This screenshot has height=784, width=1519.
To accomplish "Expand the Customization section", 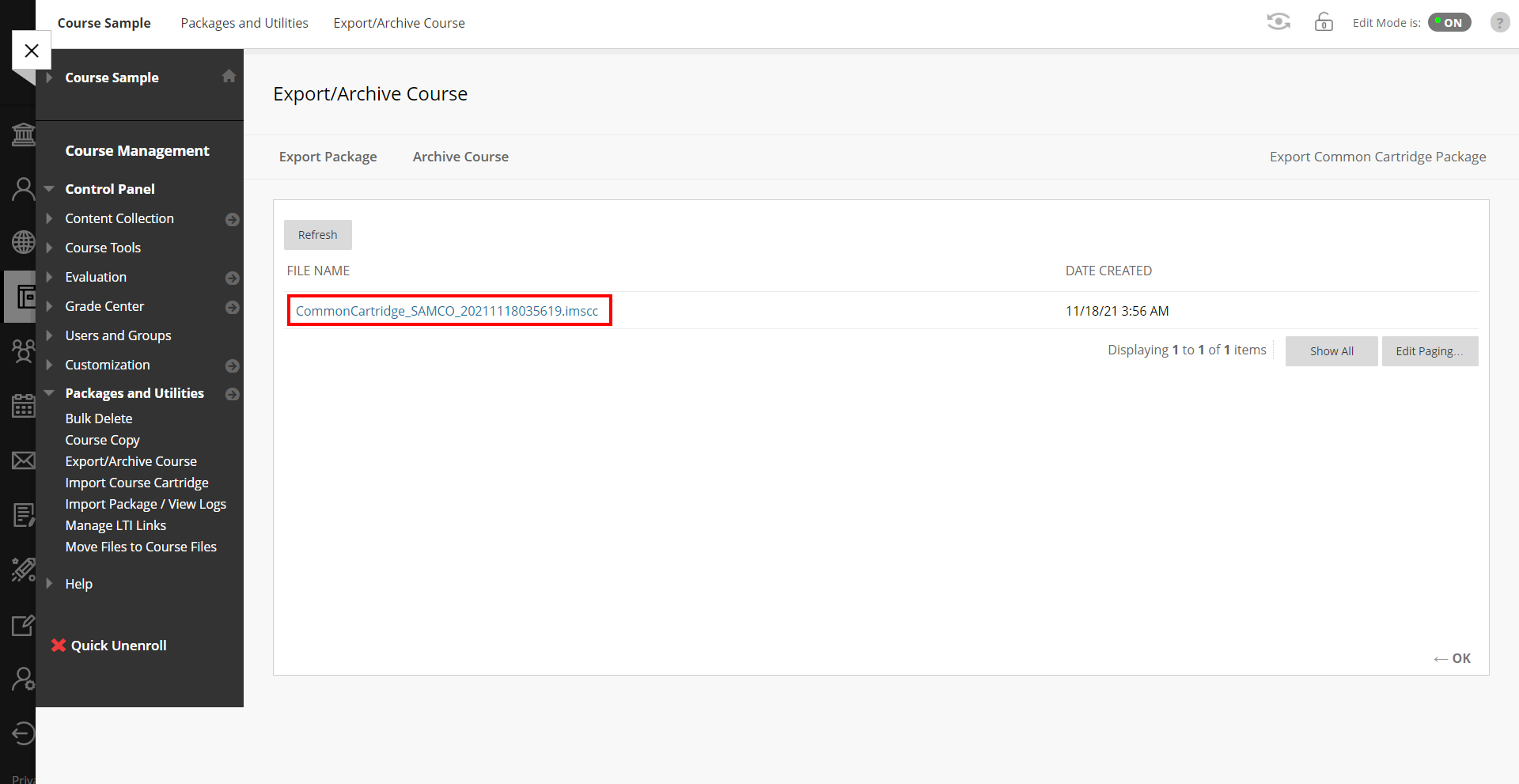I will (49, 365).
